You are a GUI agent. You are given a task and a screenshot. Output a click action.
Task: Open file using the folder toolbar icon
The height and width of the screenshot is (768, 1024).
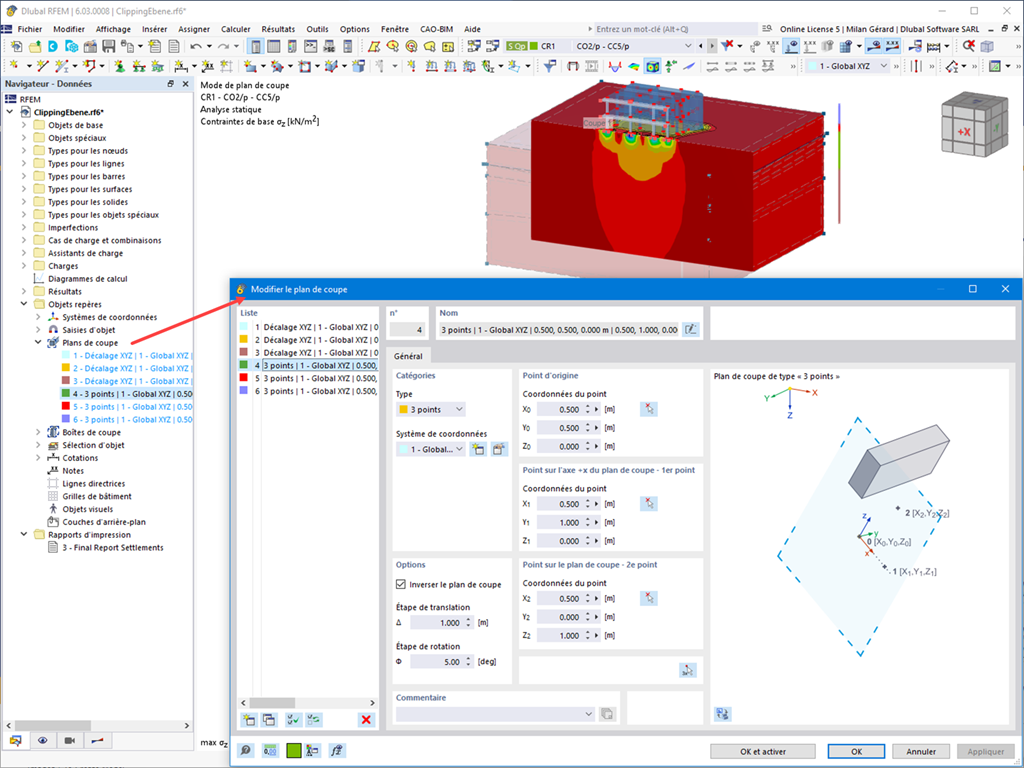tap(34, 46)
